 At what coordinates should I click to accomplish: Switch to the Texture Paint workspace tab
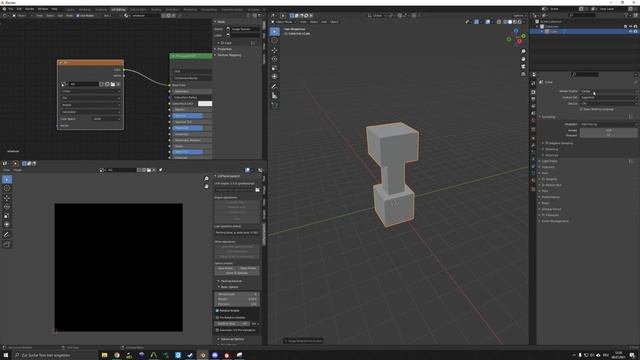(138, 9)
